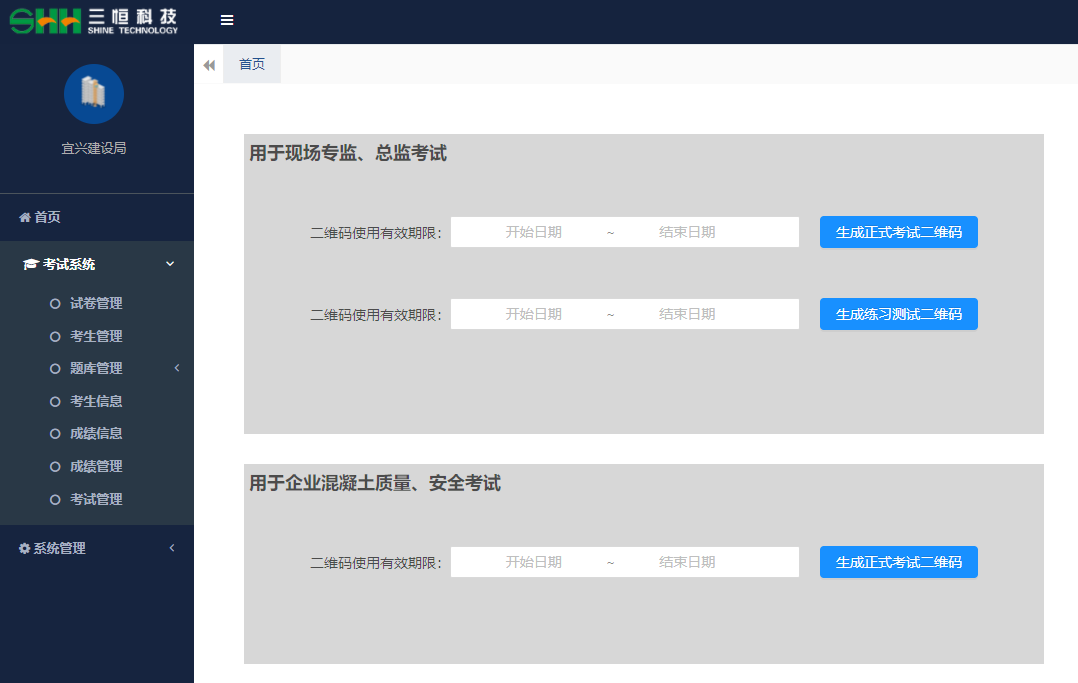This screenshot has width=1078, height=683.
Task: Click the graduation cap icon for 考试系统
Action: (30, 265)
